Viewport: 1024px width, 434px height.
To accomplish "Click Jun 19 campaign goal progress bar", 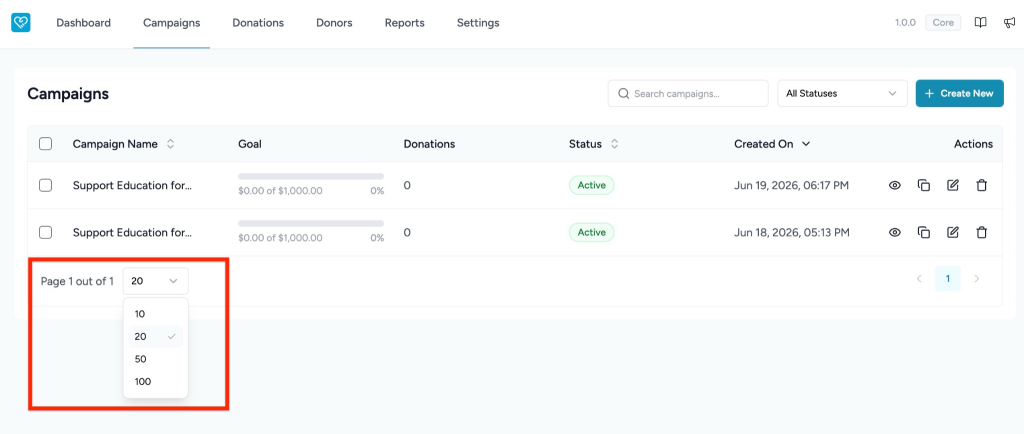I will [x=311, y=176].
